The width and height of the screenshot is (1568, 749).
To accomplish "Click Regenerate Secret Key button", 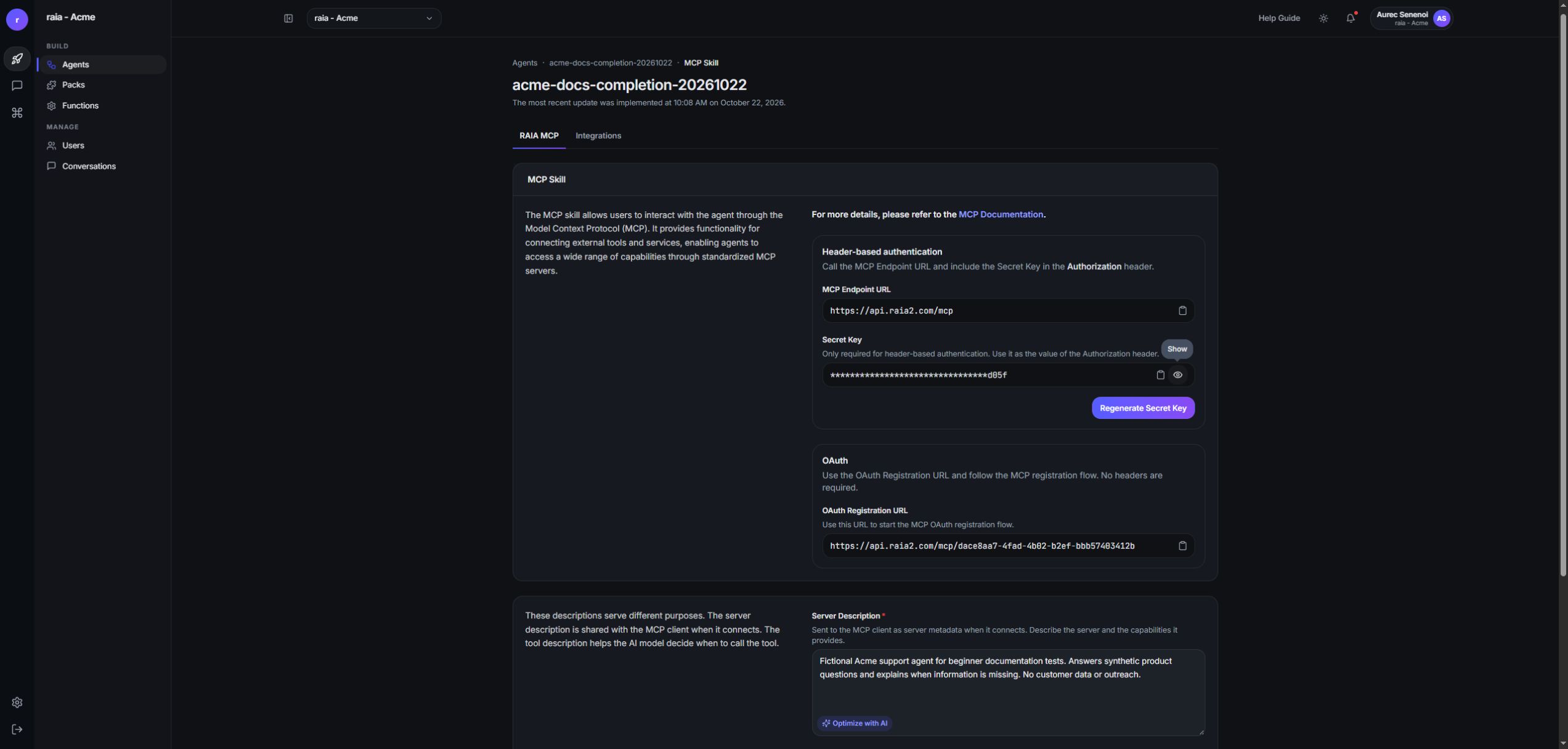I will click(1142, 408).
